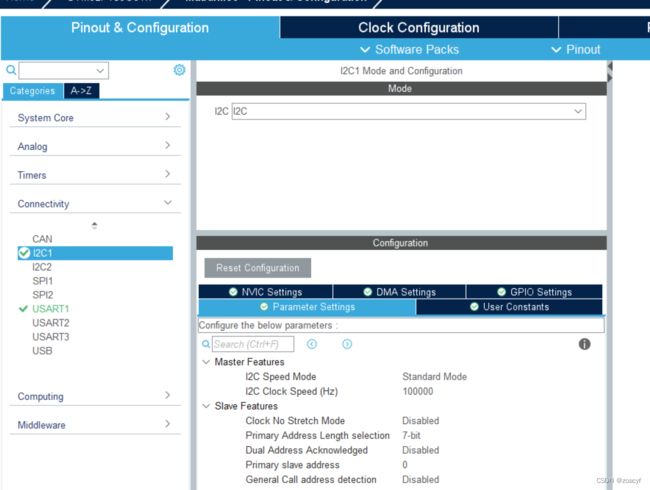The height and width of the screenshot is (490, 650).
Task: Open the GPIO Settings tab
Action: (534, 292)
